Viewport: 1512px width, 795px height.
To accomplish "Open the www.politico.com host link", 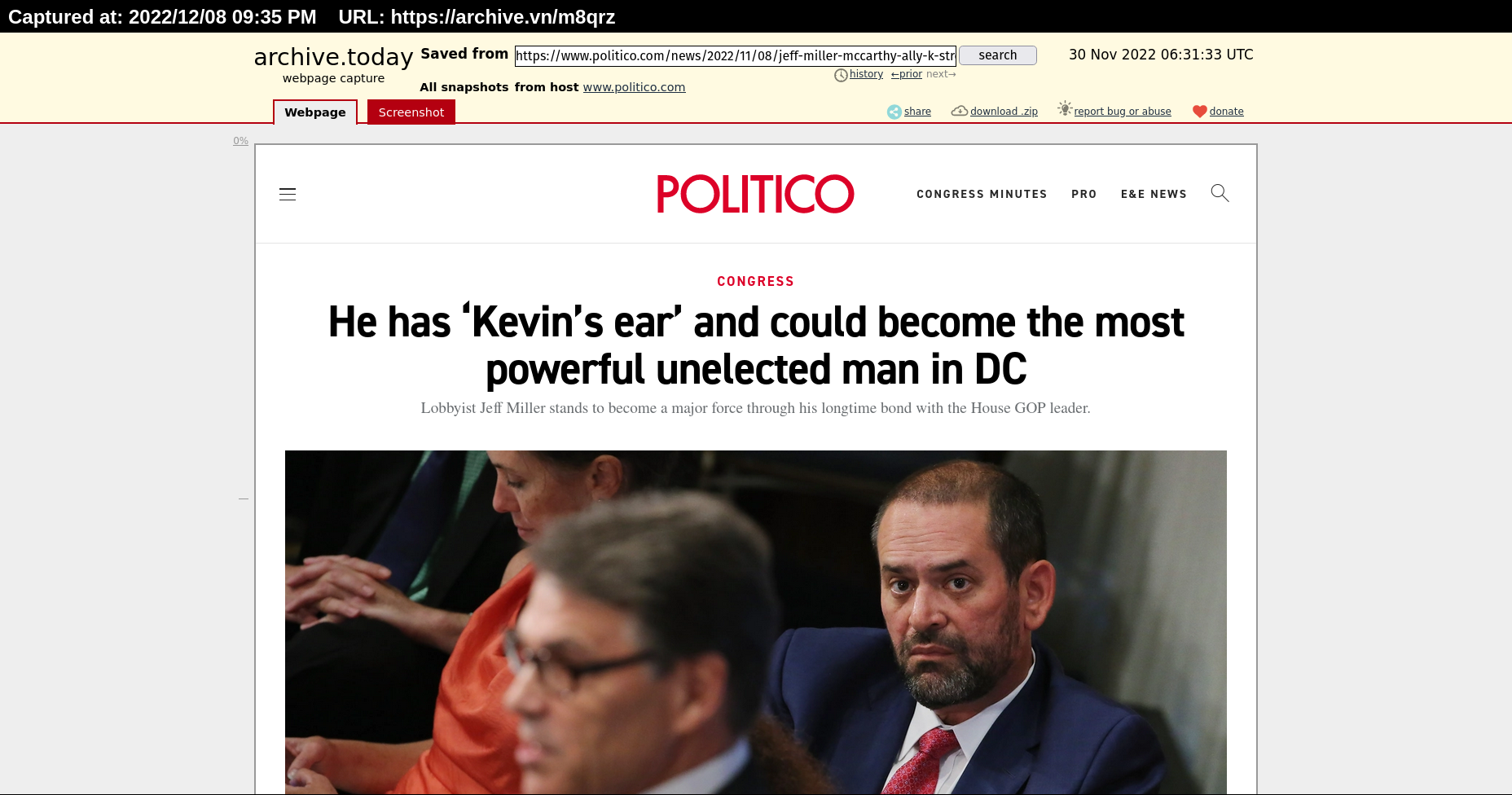I will [x=634, y=87].
